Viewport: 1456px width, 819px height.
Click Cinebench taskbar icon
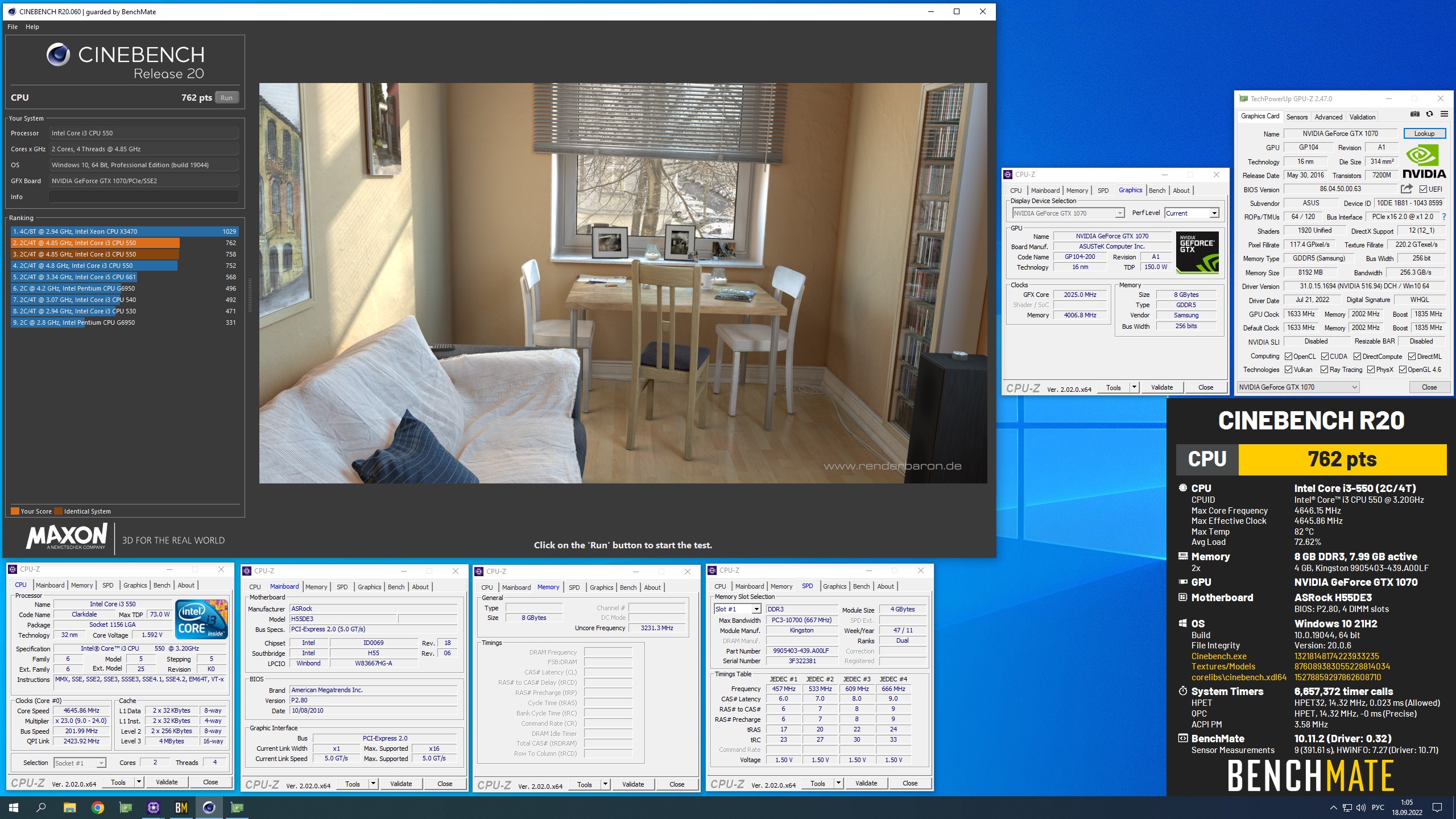pos(209,808)
